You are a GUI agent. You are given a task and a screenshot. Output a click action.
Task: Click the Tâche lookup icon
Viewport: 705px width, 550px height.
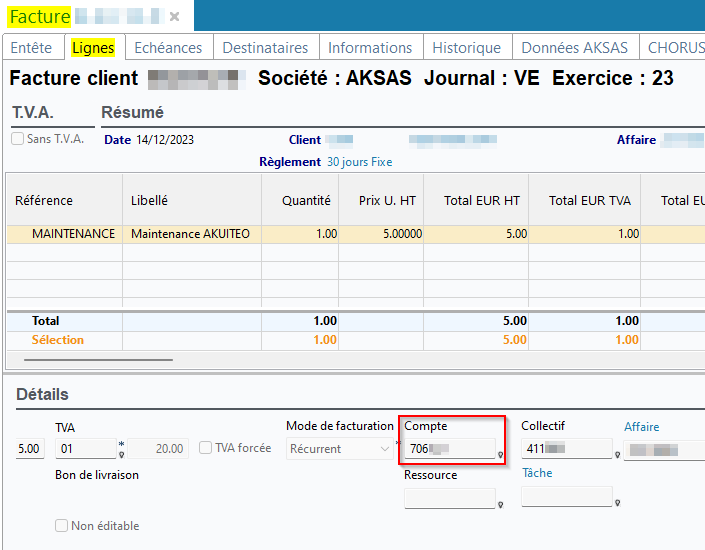(x=617, y=503)
